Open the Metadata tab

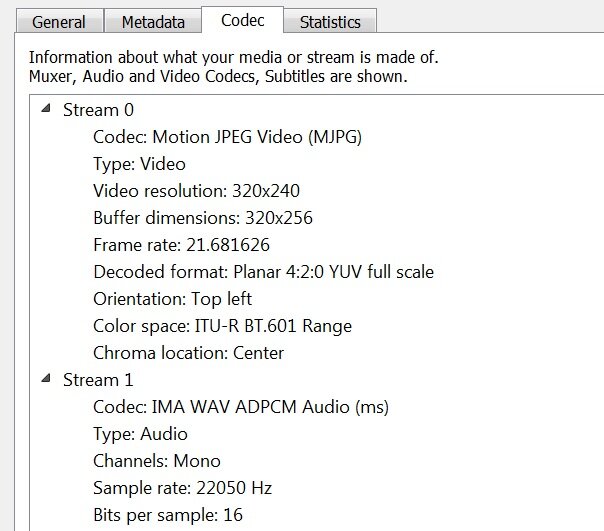[x=153, y=22]
